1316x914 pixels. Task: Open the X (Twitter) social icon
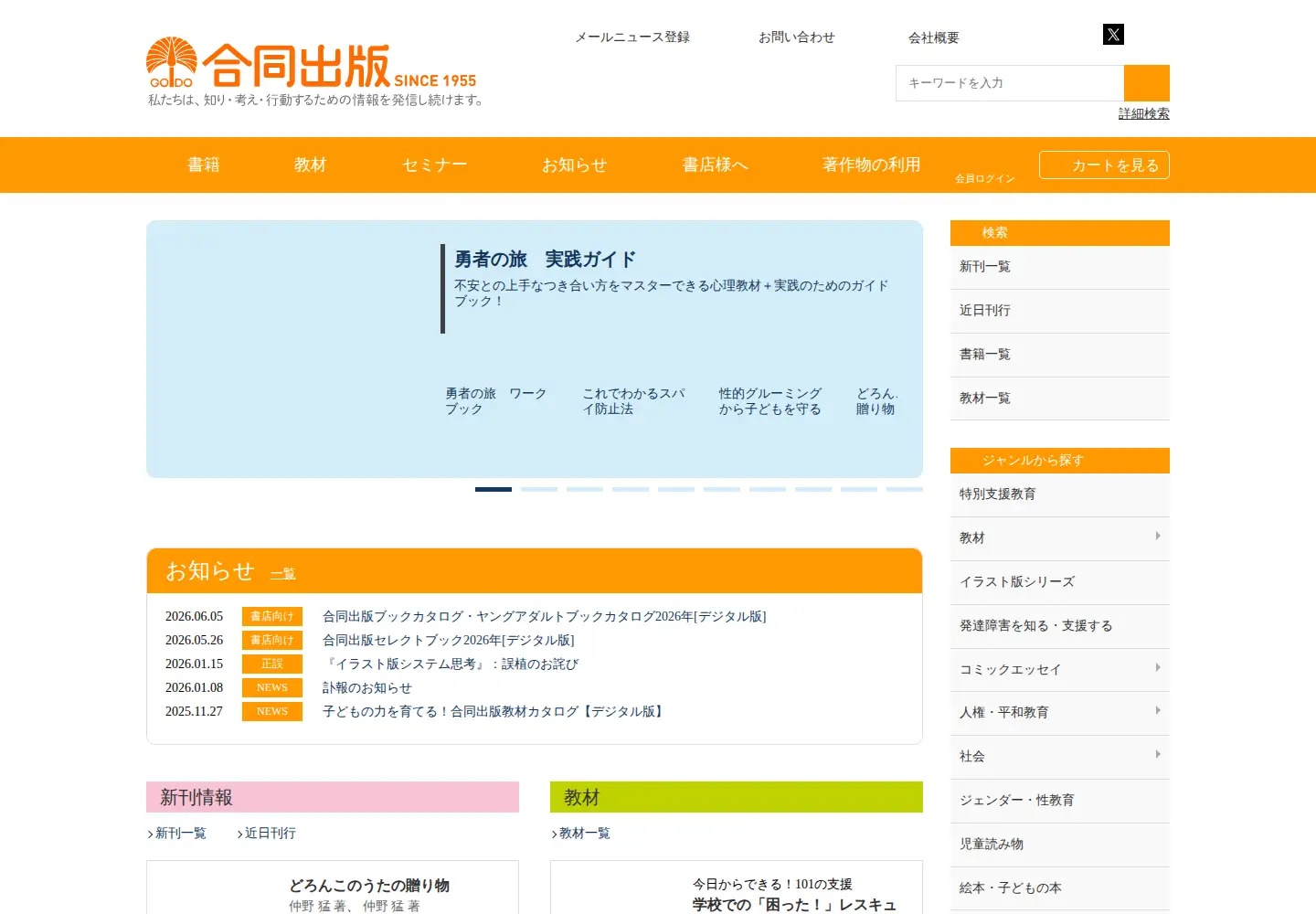tap(1113, 35)
